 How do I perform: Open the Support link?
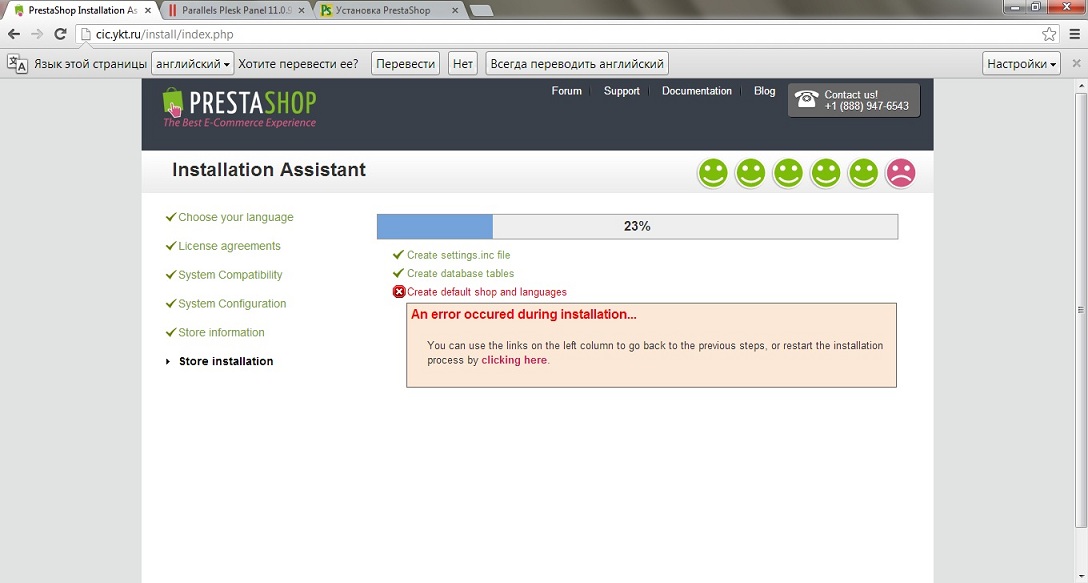622,91
